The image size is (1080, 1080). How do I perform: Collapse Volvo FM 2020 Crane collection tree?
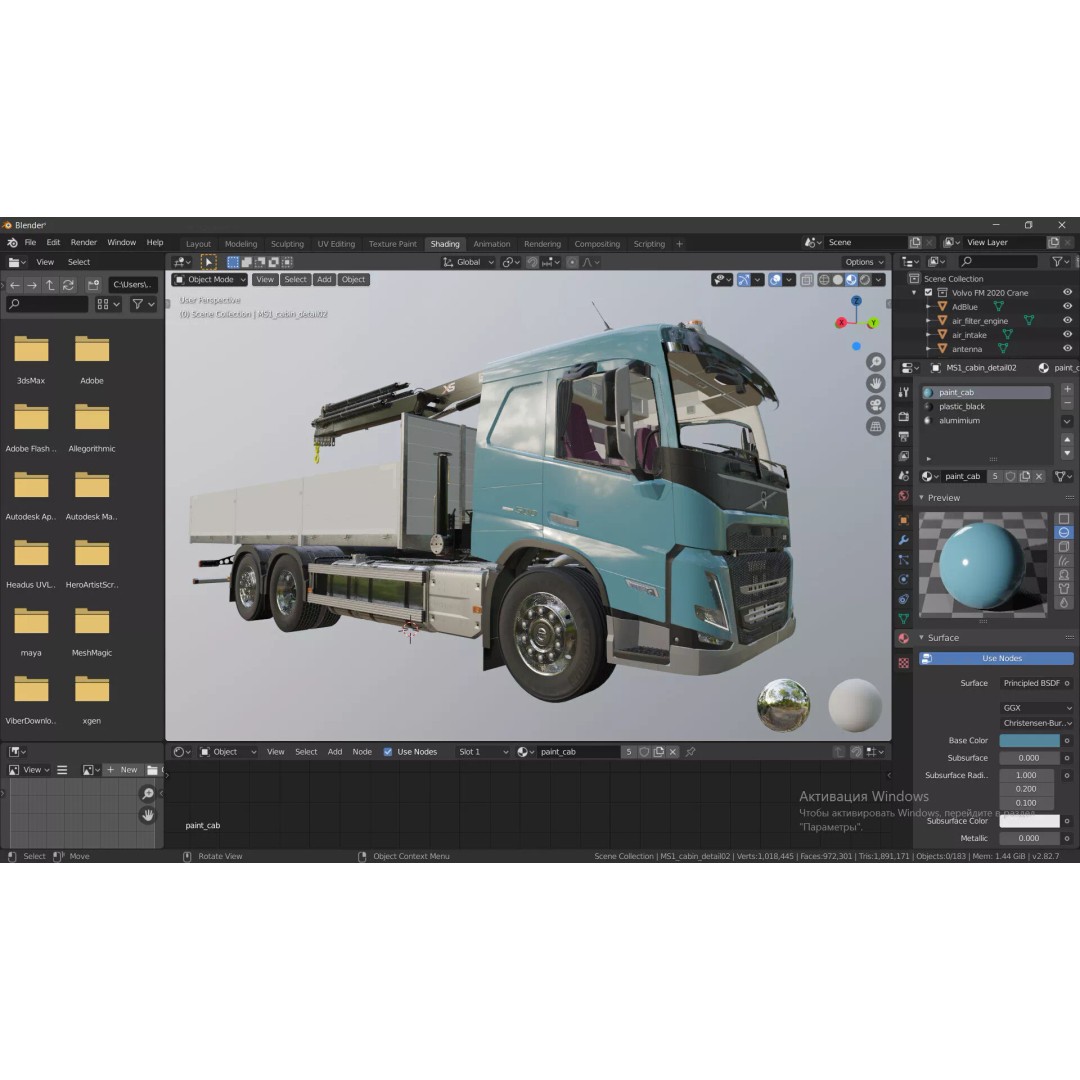914,293
